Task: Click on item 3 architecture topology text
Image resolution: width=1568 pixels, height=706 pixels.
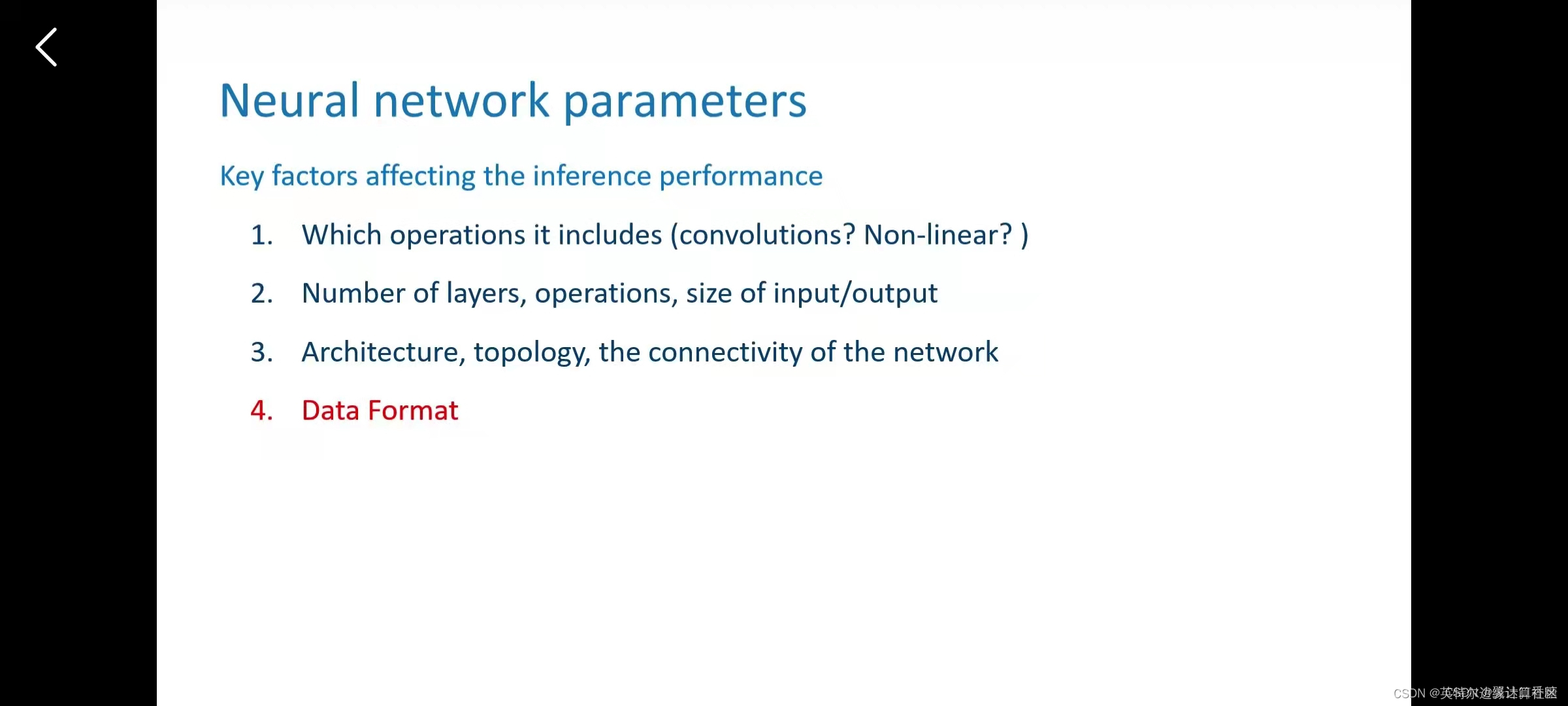Action: tap(650, 351)
